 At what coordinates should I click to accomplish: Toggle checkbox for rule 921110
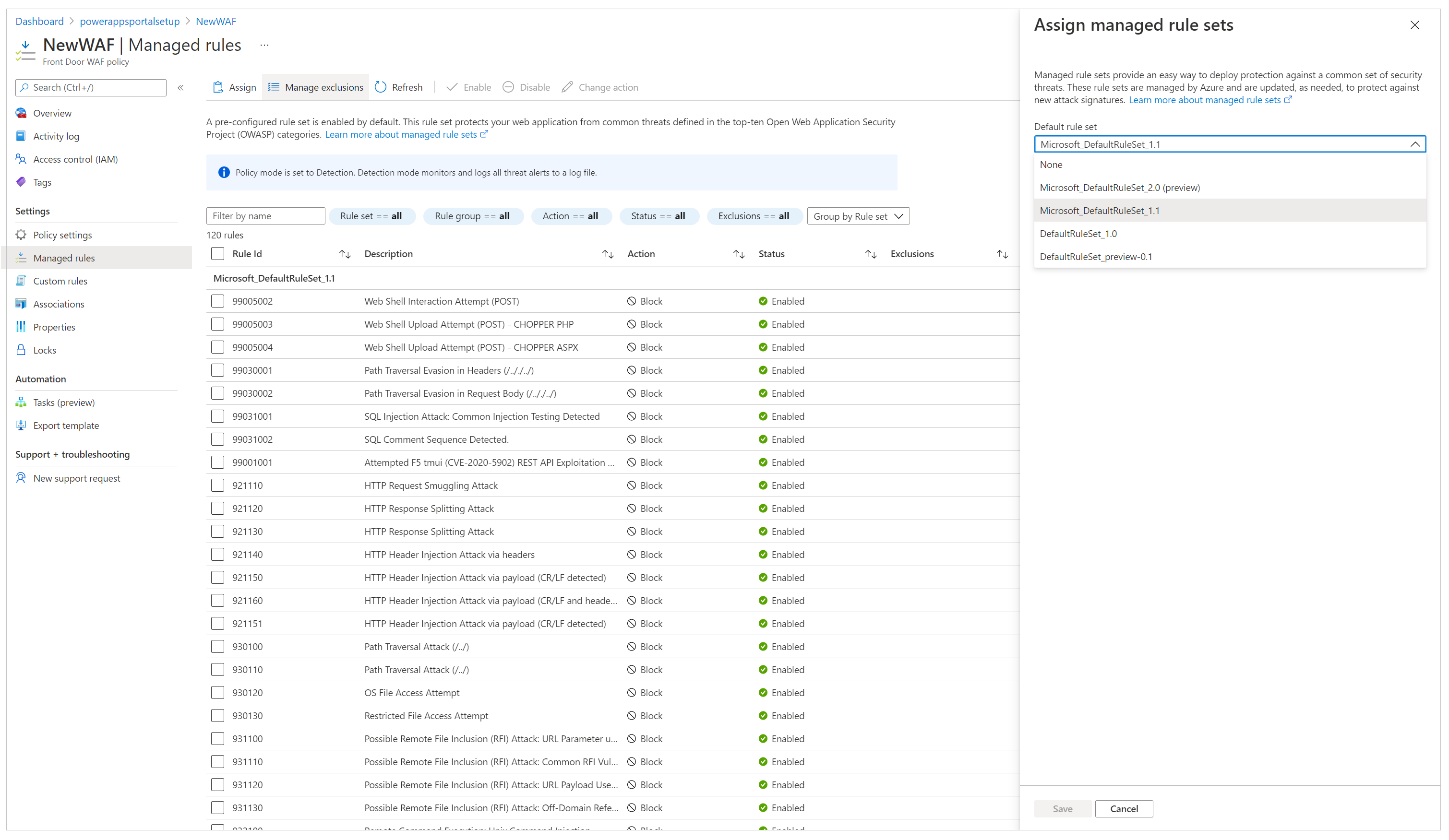[x=218, y=485]
